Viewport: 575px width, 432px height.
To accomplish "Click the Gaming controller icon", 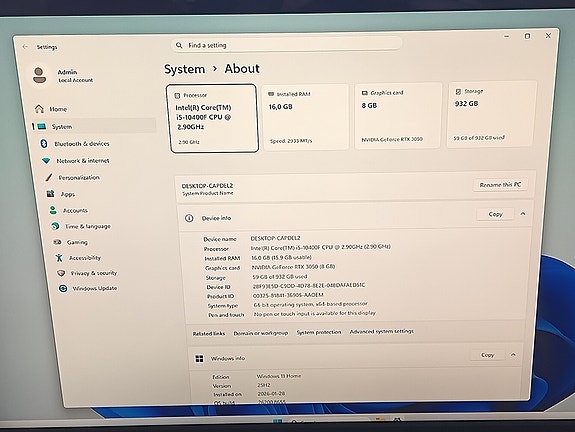I will [x=57, y=242].
